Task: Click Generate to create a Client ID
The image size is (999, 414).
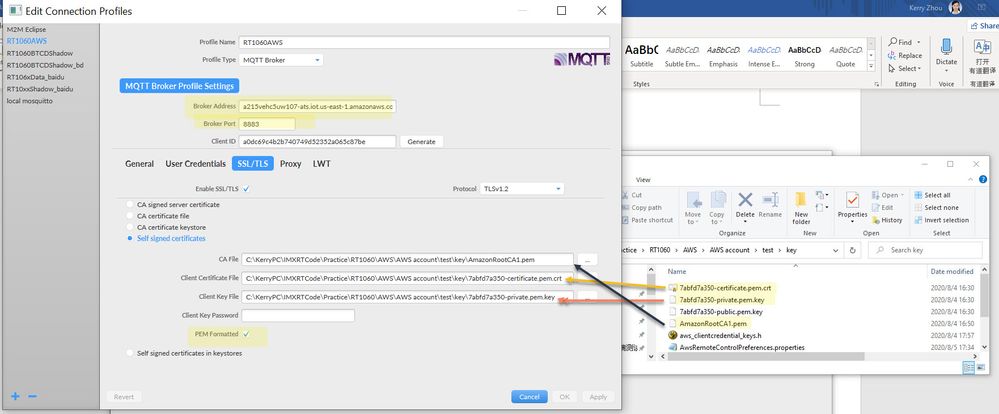Action: pos(421,141)
